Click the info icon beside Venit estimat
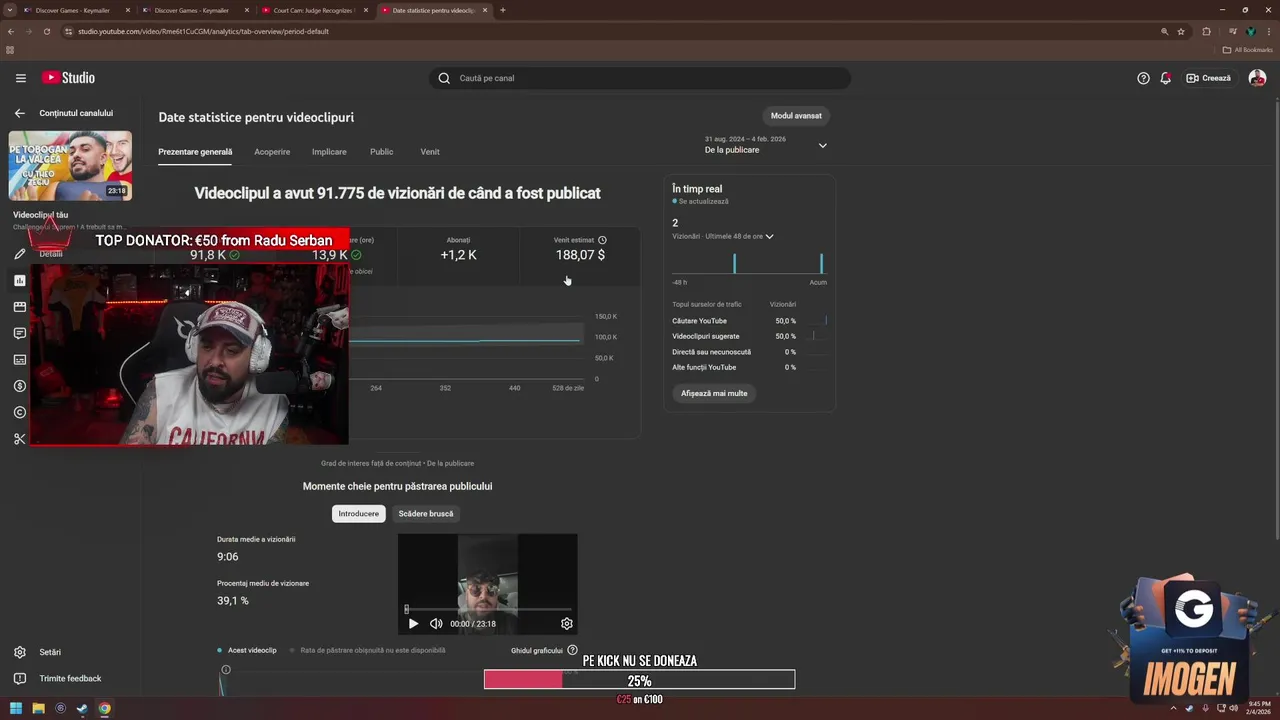The width and height of the screenshot is (1280, 720). tap(602, 240)
